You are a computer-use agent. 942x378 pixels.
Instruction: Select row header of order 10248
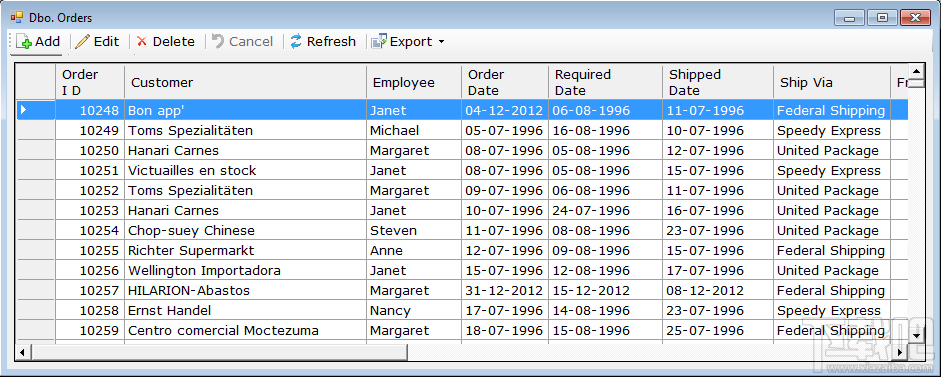click(x=36, y=110)
